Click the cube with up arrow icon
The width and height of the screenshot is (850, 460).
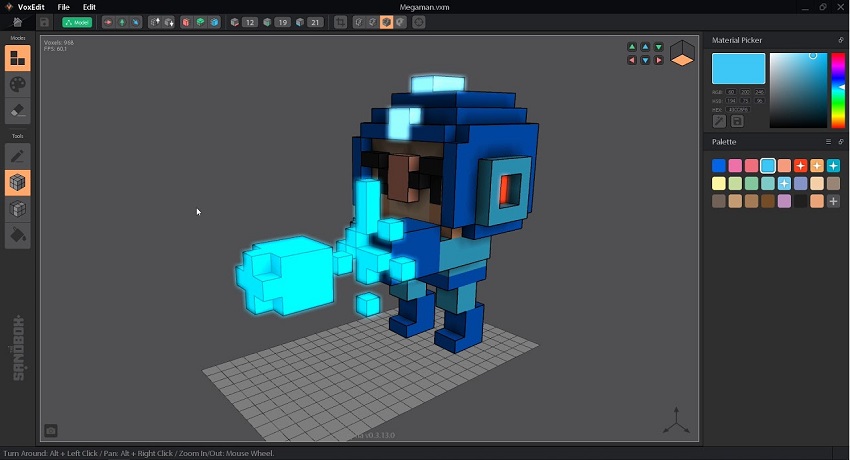point(155,22)
